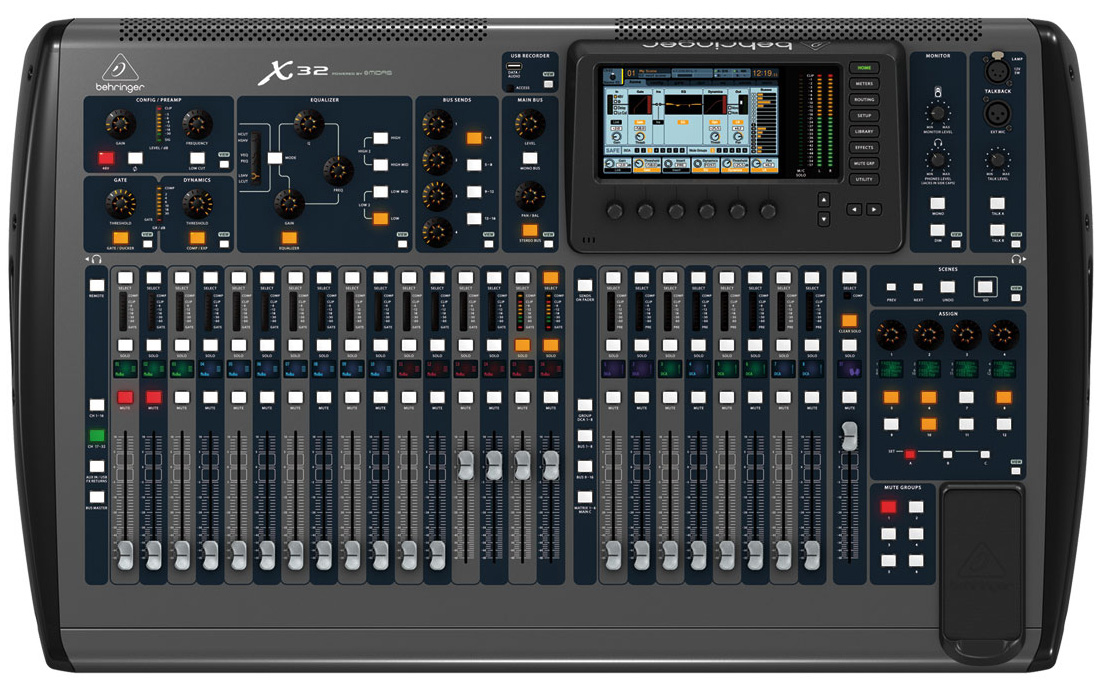
Task: Toggle Mute Group 1 button
Action: (x=888, y=506)
